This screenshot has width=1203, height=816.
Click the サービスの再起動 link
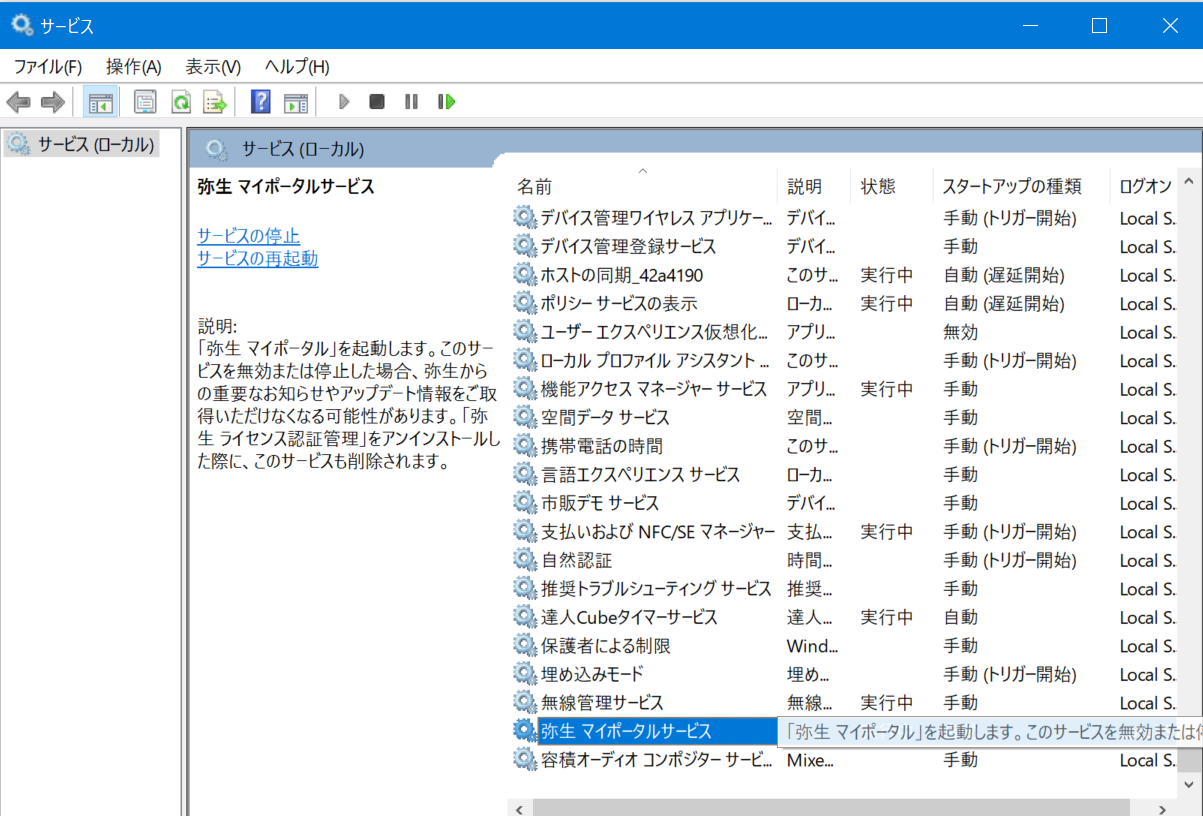(257, 259)
